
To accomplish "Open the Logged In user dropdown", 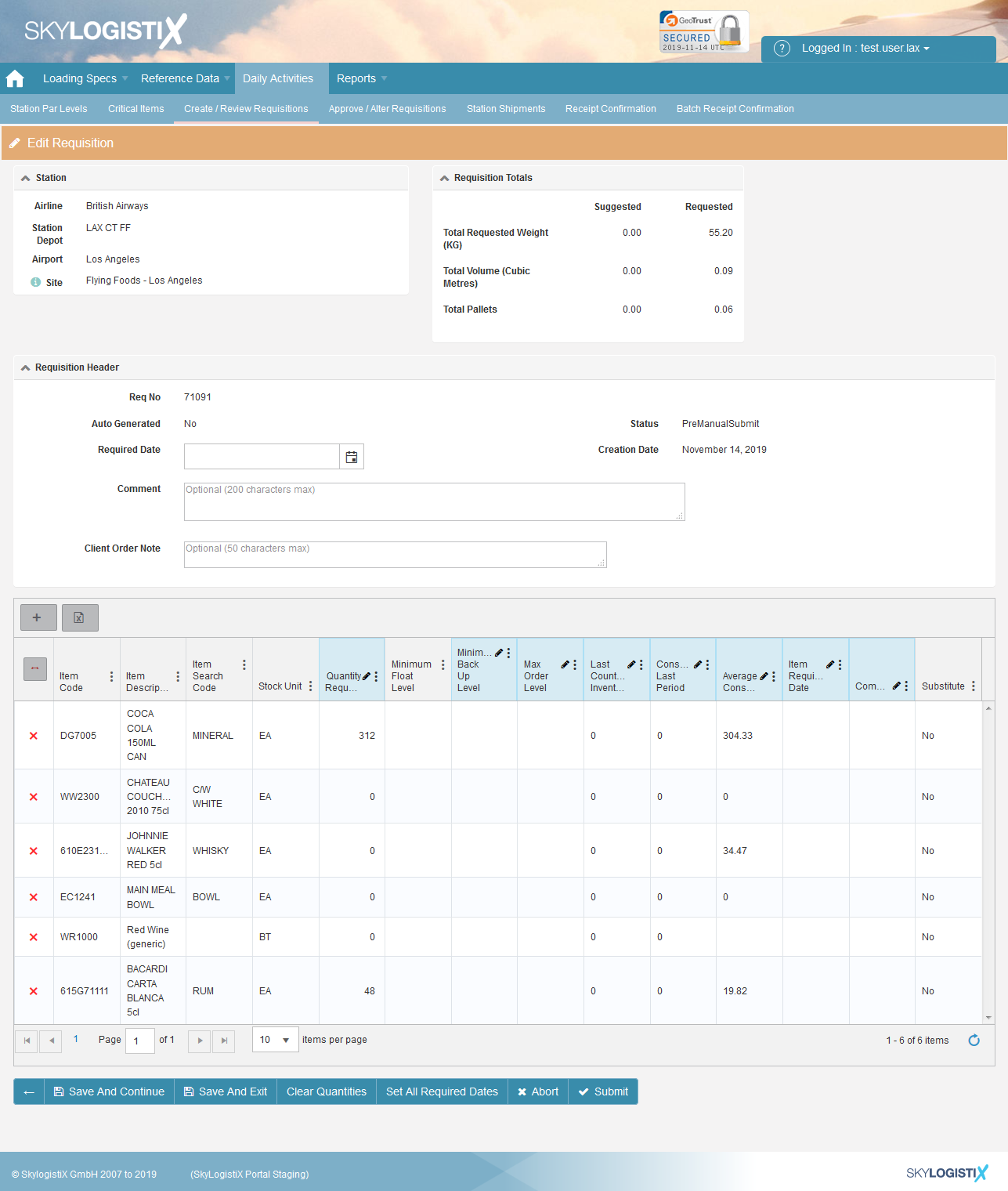I will click(x=865, y=48).
